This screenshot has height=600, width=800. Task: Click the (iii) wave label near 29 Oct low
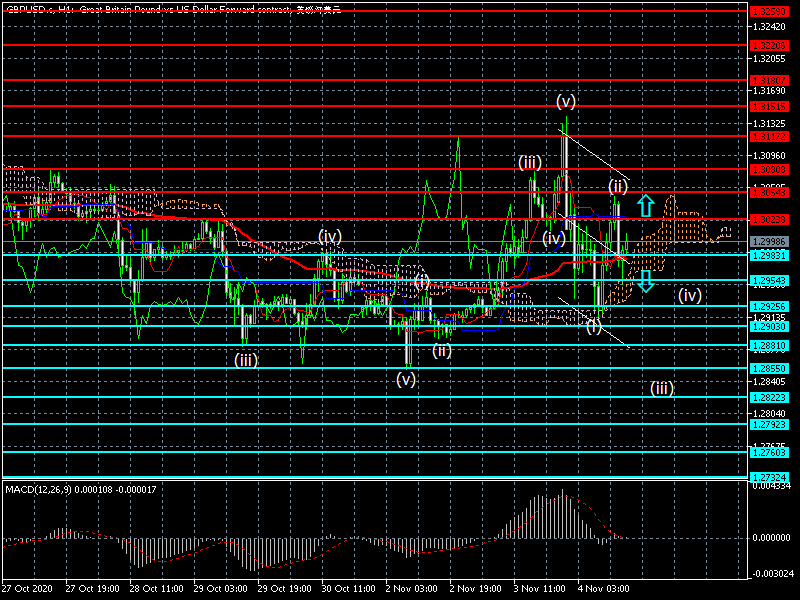click(x=247, y=360)
